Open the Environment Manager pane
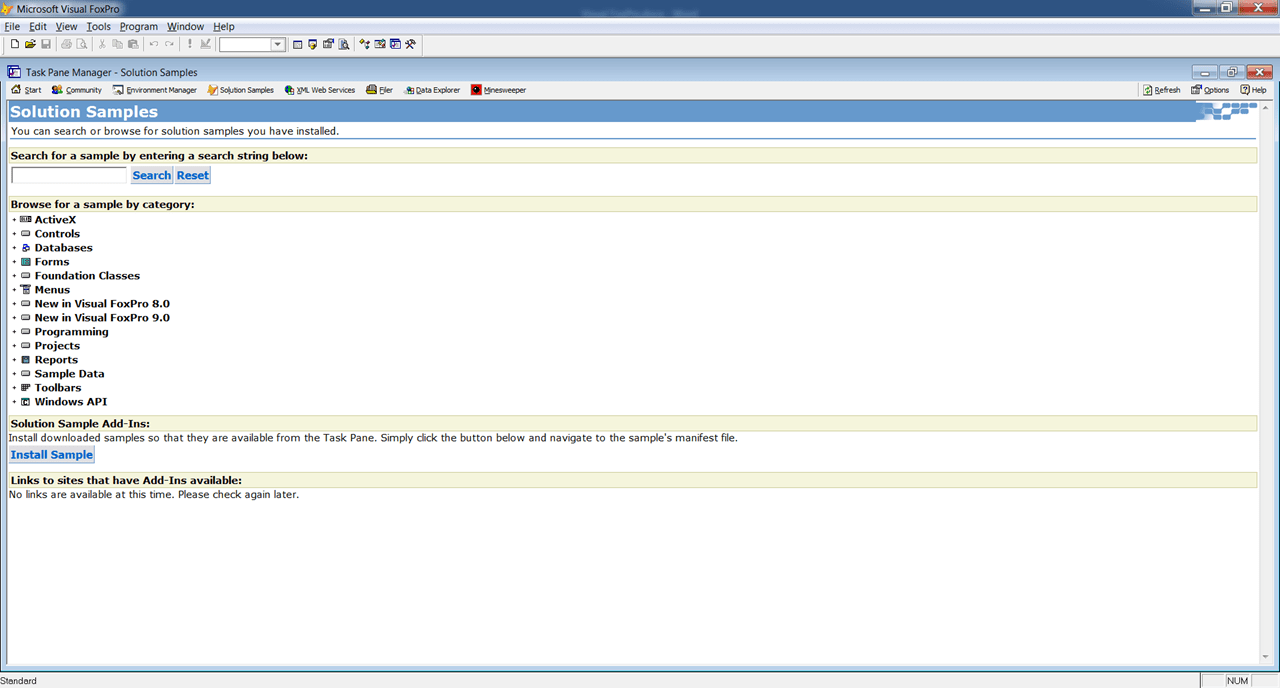This screenshot has height=688, width=1280. pos(155,90)
